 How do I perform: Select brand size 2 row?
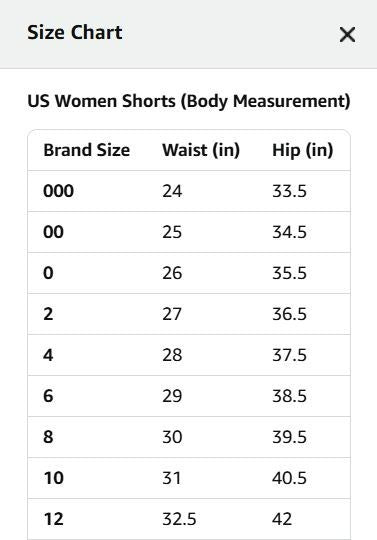(x=189, y=314)
